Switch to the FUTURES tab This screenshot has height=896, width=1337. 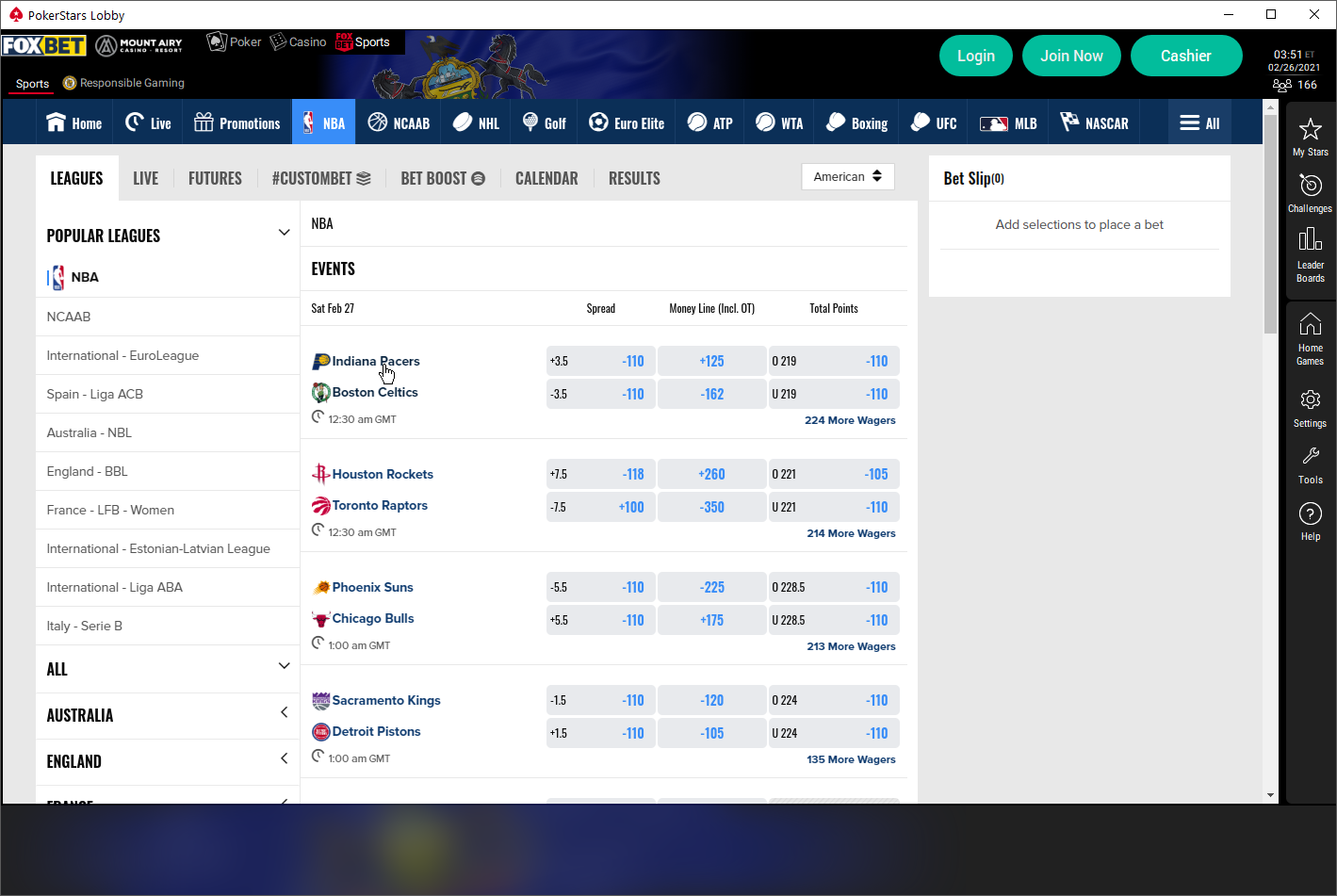tap(215, 178)
